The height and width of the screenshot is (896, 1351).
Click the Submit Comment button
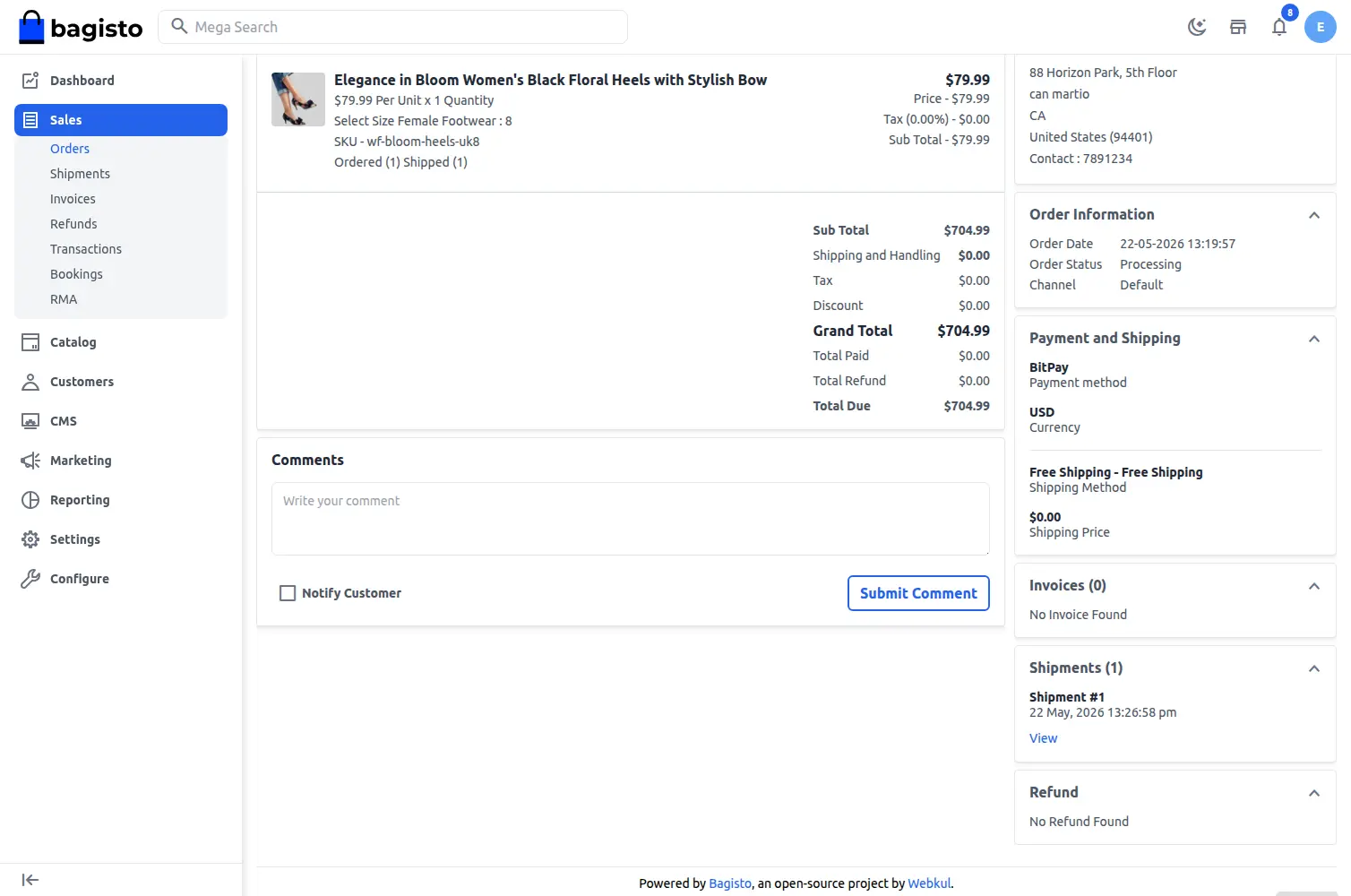click(x=918, y=593)
